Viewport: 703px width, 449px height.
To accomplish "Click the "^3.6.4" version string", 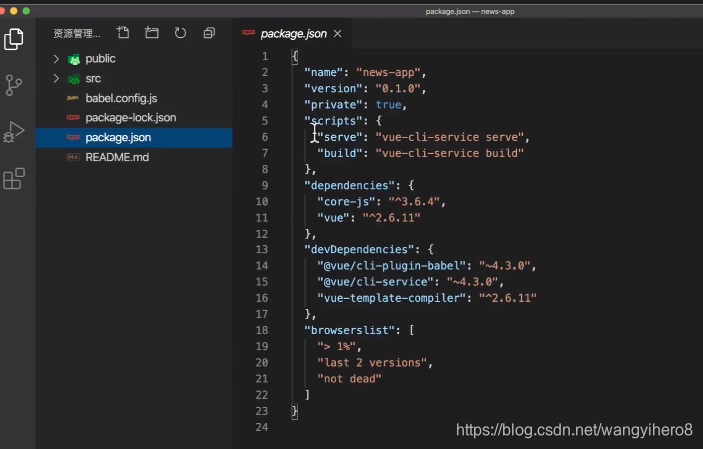I will (x=414, y=201).
